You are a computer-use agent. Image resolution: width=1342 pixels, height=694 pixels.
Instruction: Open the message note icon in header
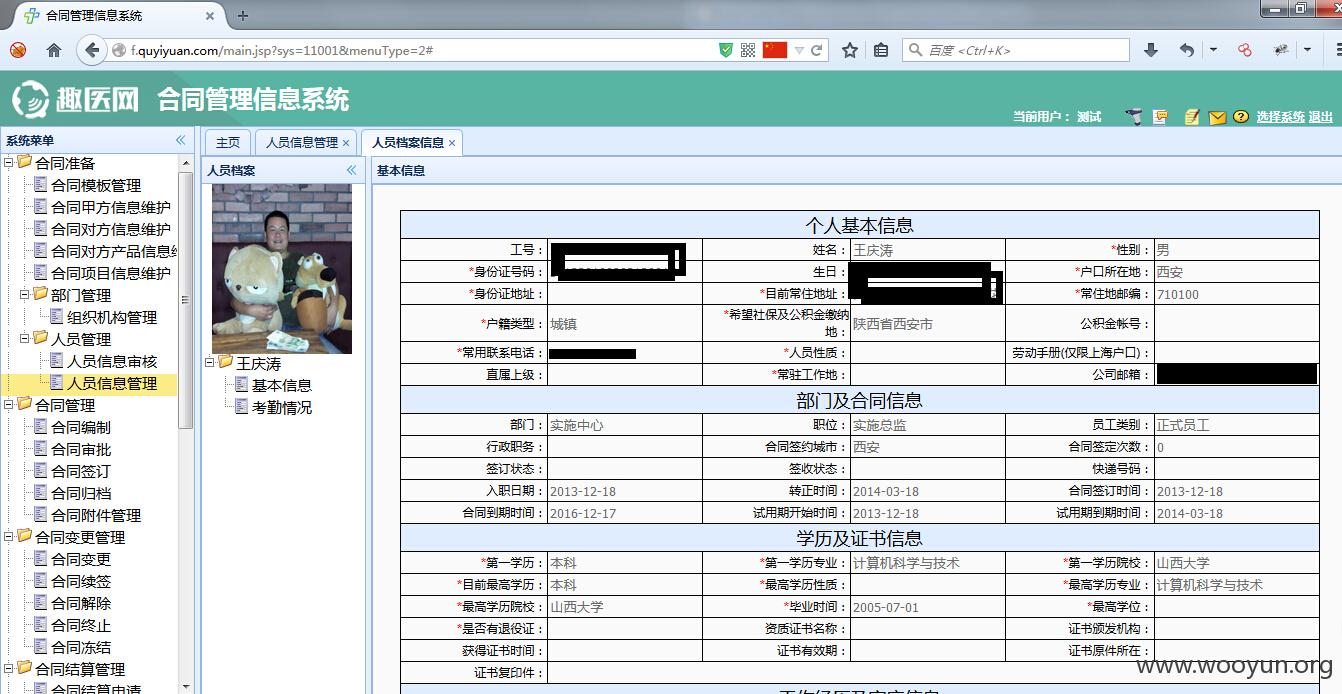point(1161,117)
